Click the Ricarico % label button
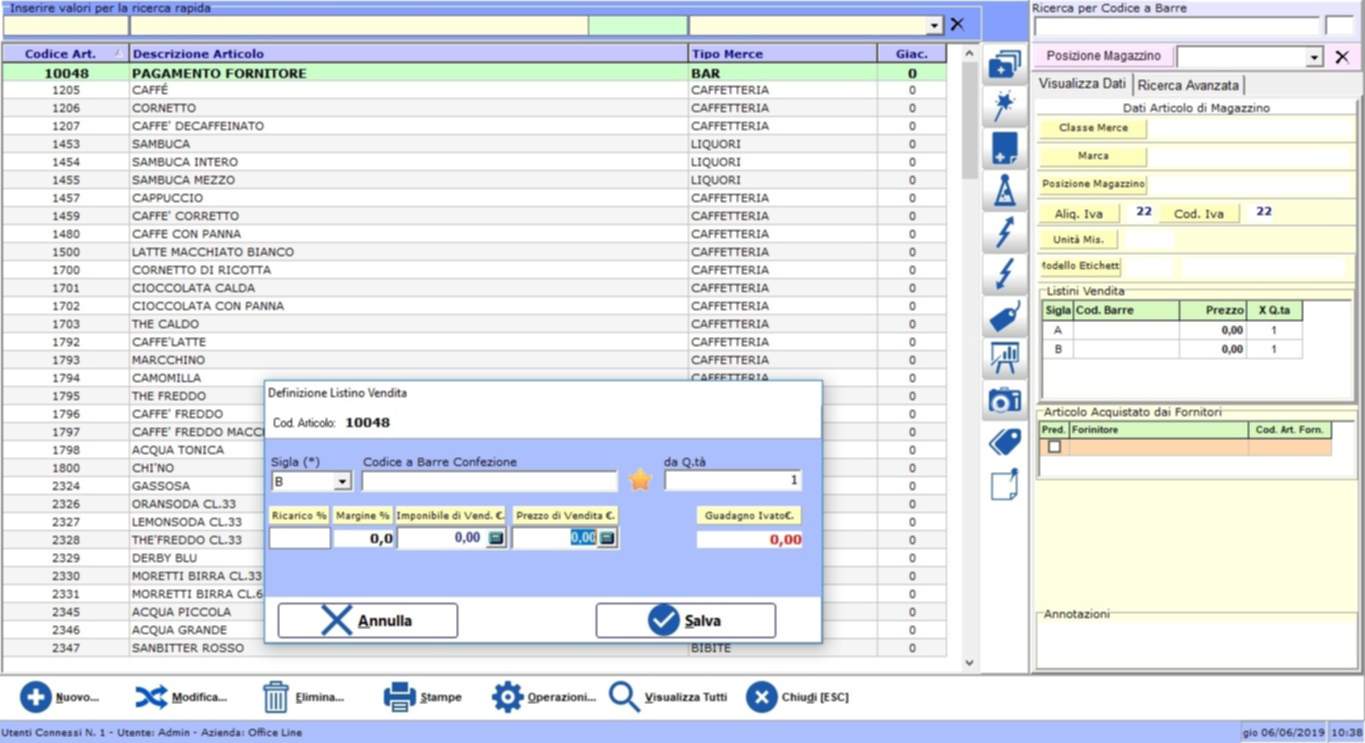The height and width of the screenshot is (743, 1365). pos(300,515)
